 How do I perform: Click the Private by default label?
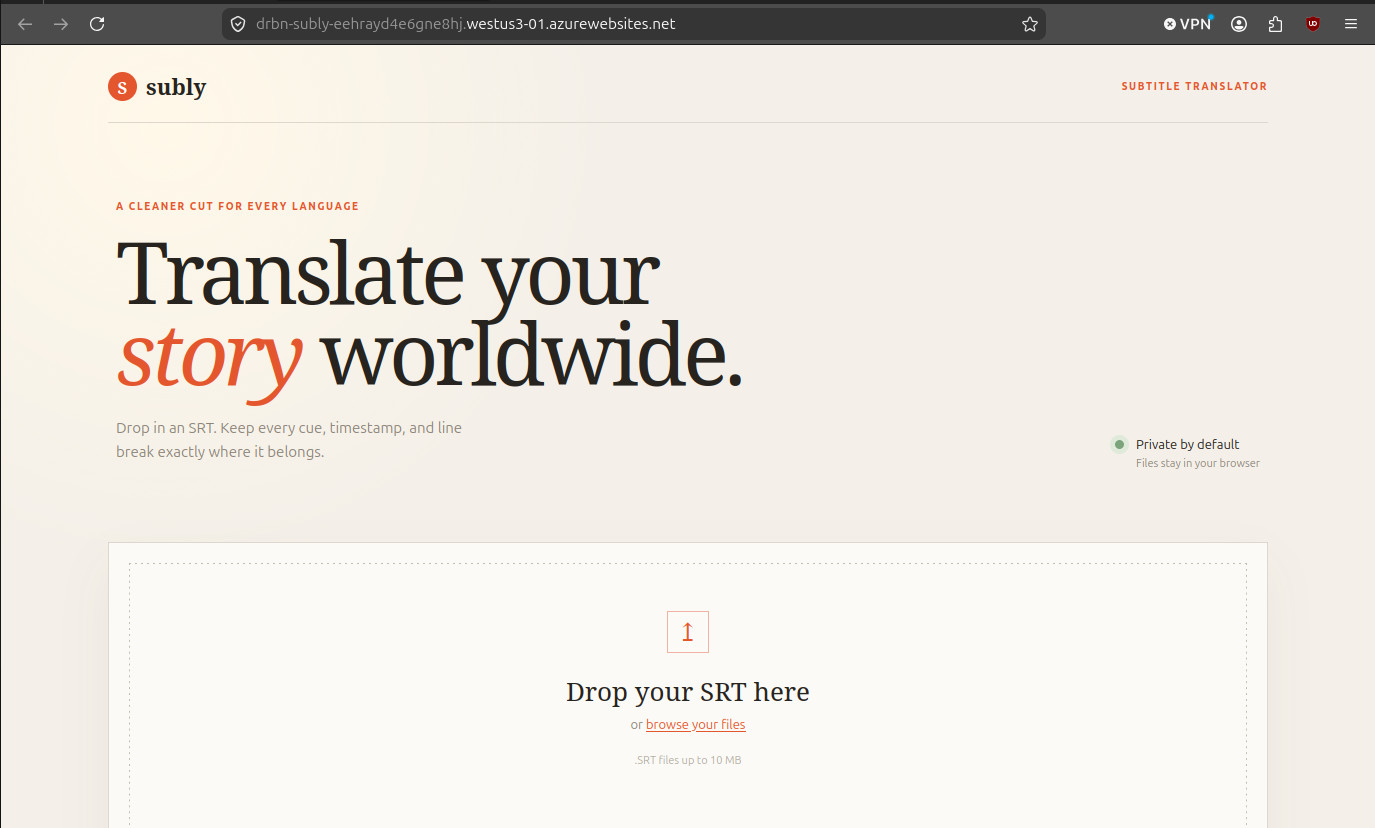click(x=1187, y=444)
